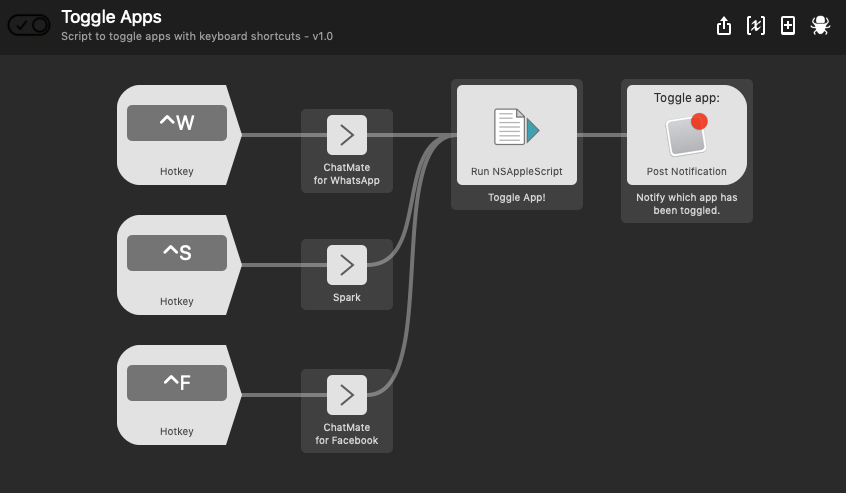Click the add workflow object icon

[x=788, y=26]
